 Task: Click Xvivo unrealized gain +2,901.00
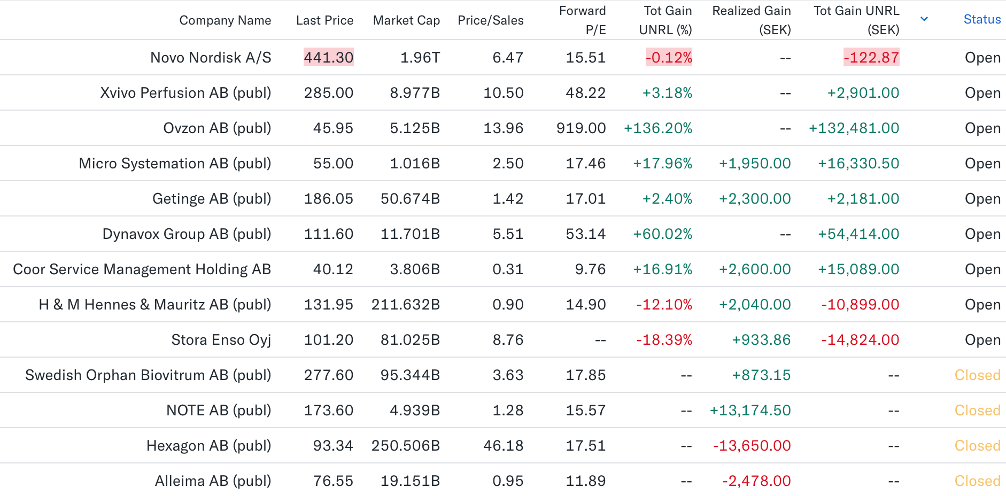point(863,92)
